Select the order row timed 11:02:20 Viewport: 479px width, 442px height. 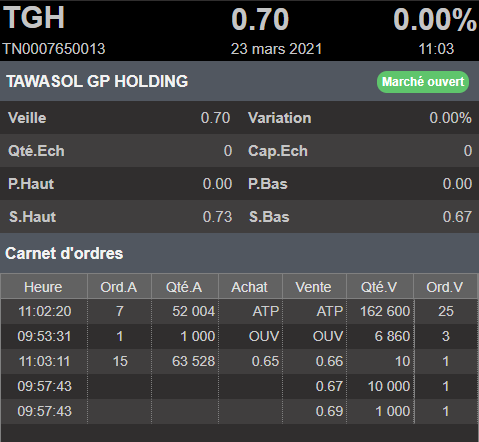click(239, 311)
